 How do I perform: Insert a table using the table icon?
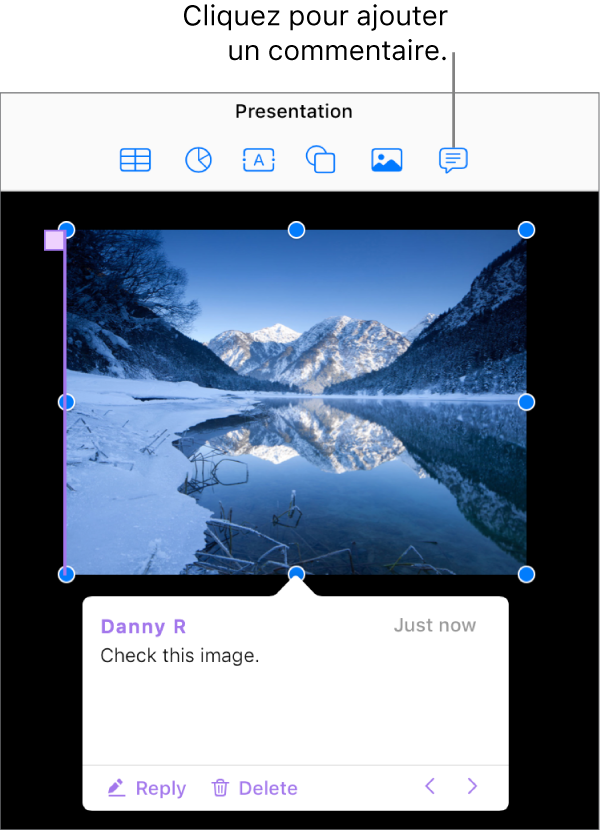tap(136, 160)
